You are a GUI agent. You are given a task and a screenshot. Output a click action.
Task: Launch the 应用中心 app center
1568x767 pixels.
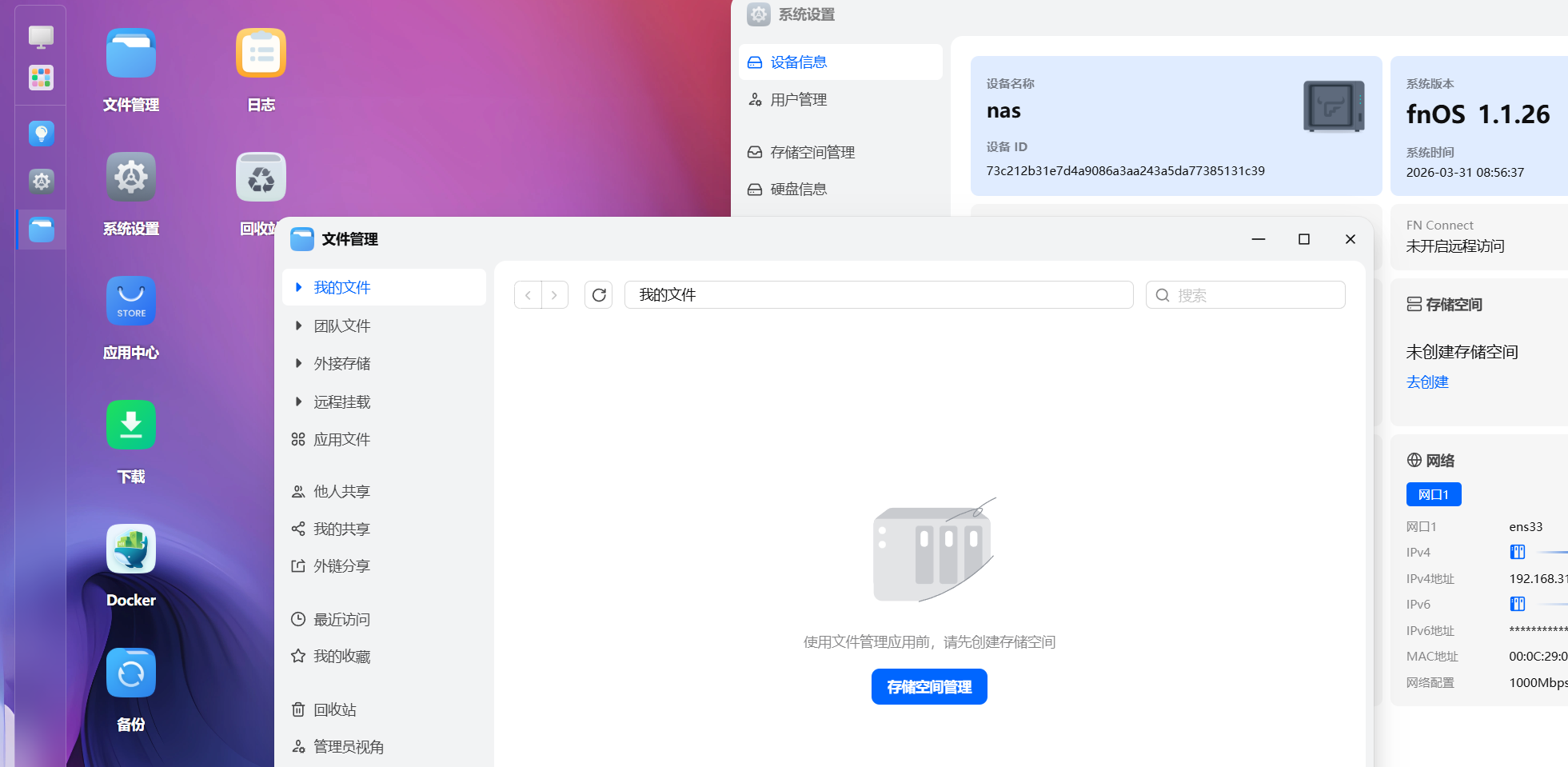pos(130,301)
